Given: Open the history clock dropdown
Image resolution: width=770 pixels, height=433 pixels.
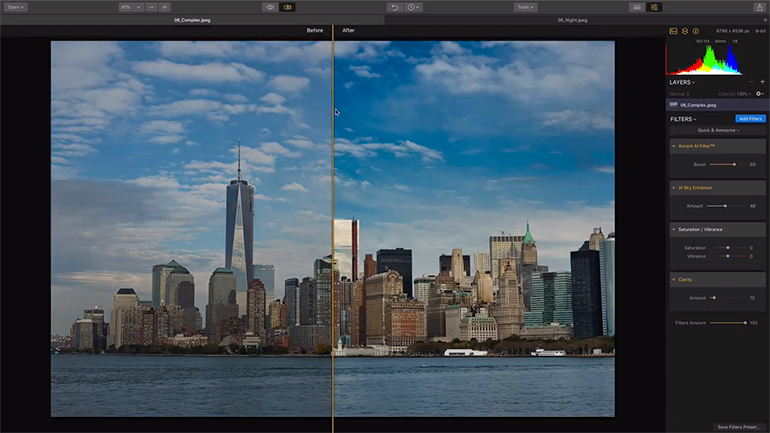Looking at the screenshot, I should [414, 7].
